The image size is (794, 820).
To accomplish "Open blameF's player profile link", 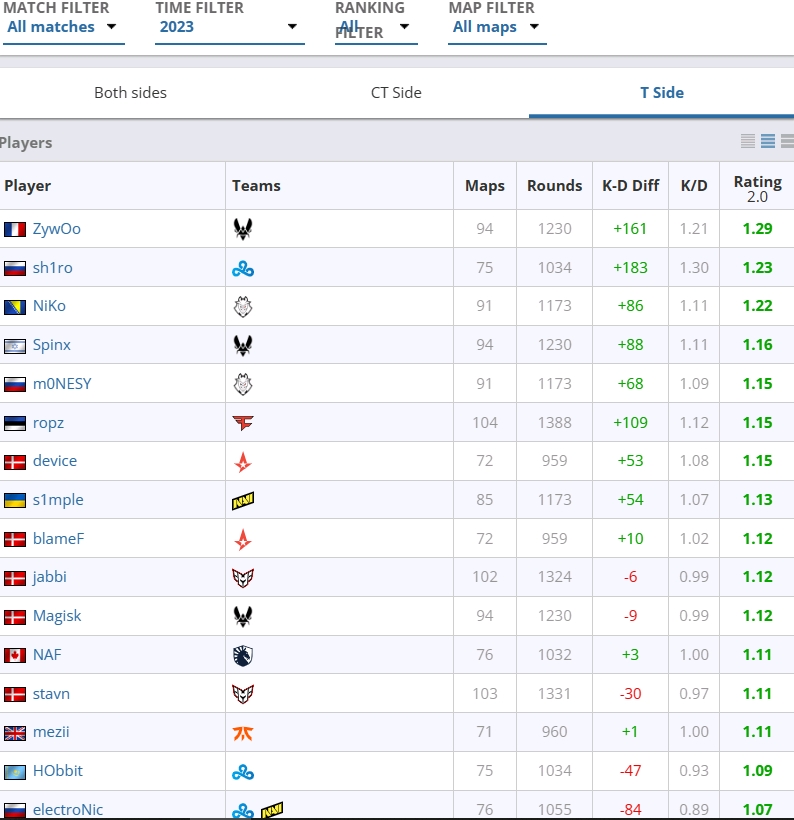I will point(59,539).
